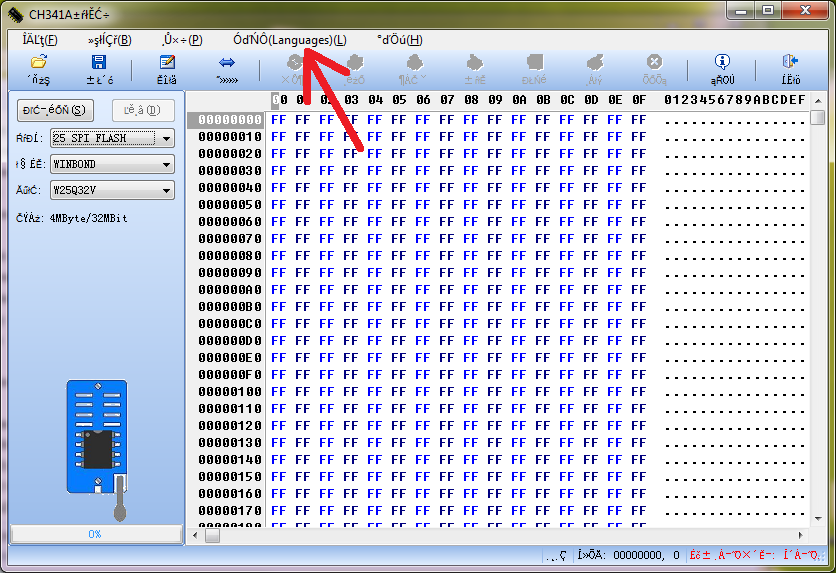Click the vertical scrollbar down arrow
This screenshot has height=574, width=836.
click(817, 518)
